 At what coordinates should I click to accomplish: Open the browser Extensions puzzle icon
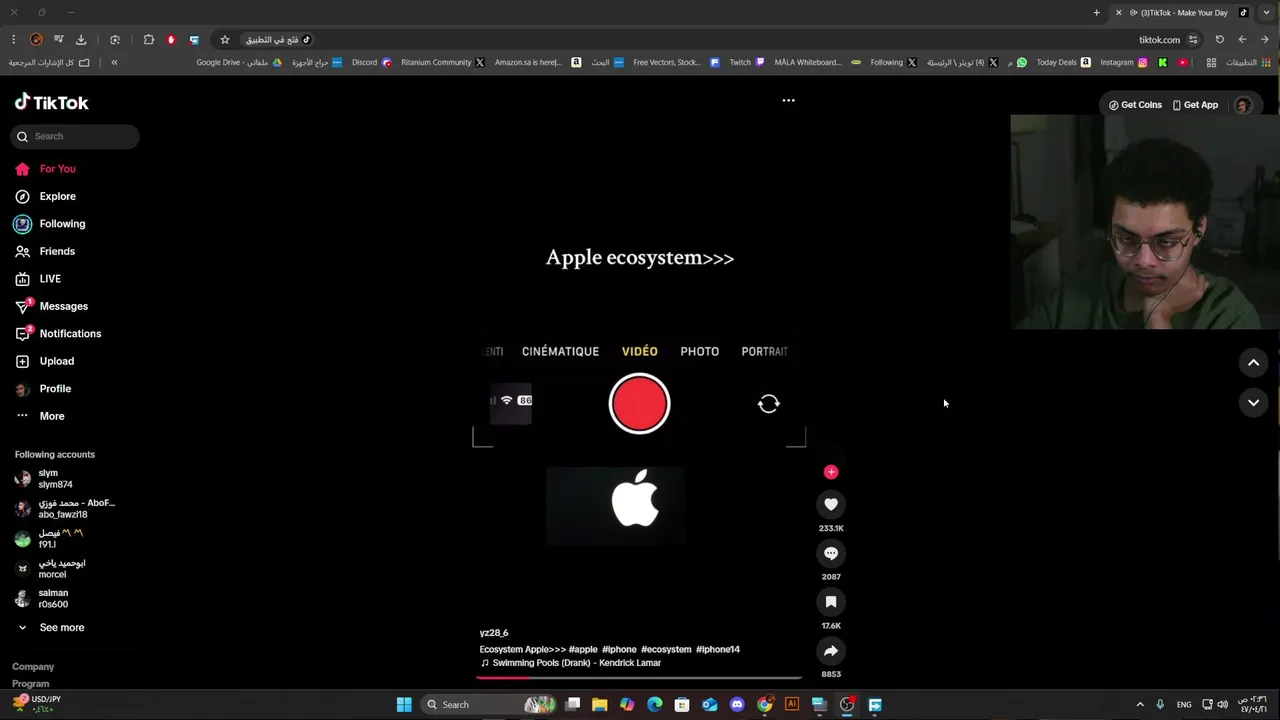tap(149, 40)
